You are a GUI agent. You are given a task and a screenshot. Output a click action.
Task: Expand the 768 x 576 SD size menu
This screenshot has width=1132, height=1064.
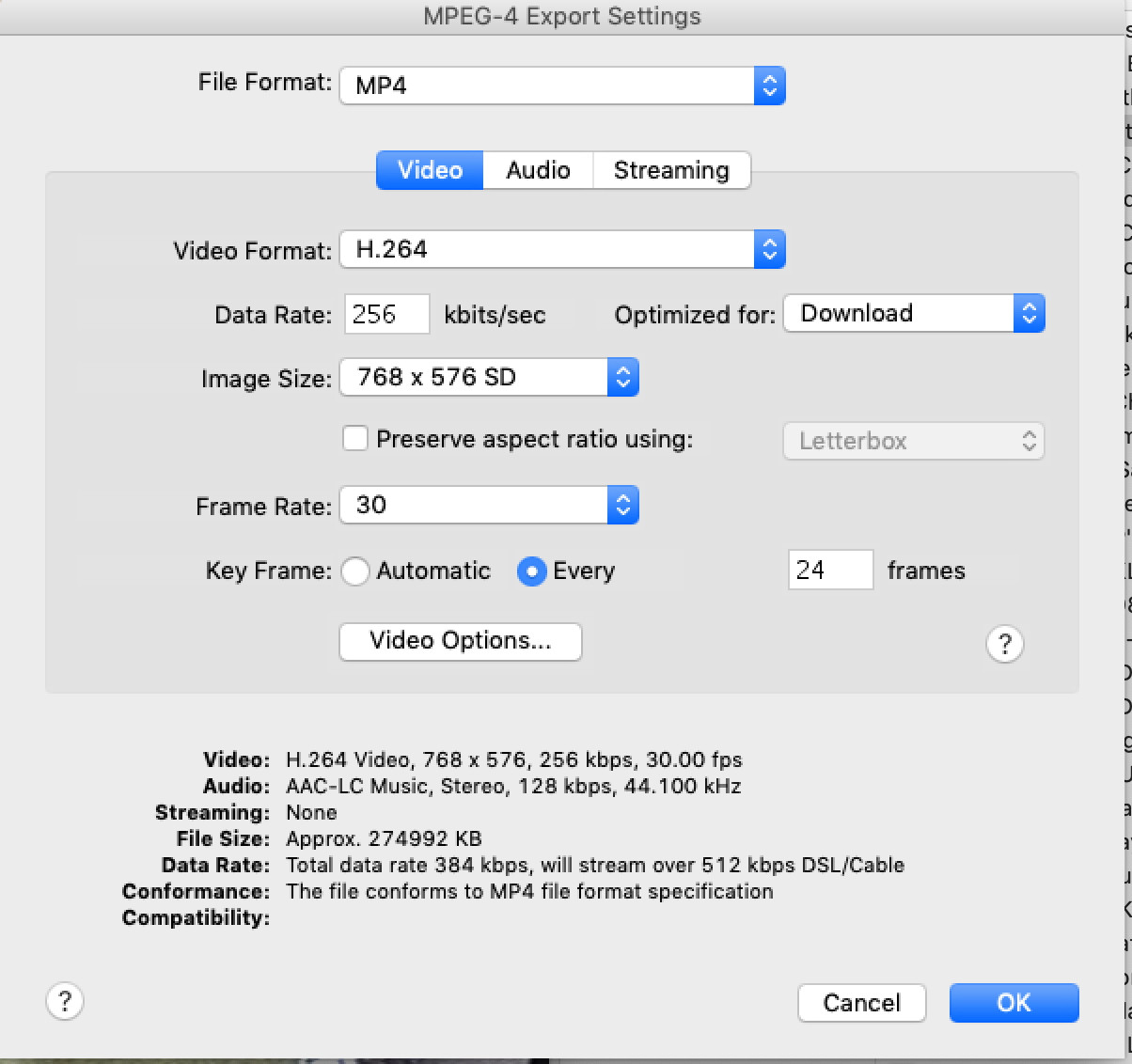(474, 378)
